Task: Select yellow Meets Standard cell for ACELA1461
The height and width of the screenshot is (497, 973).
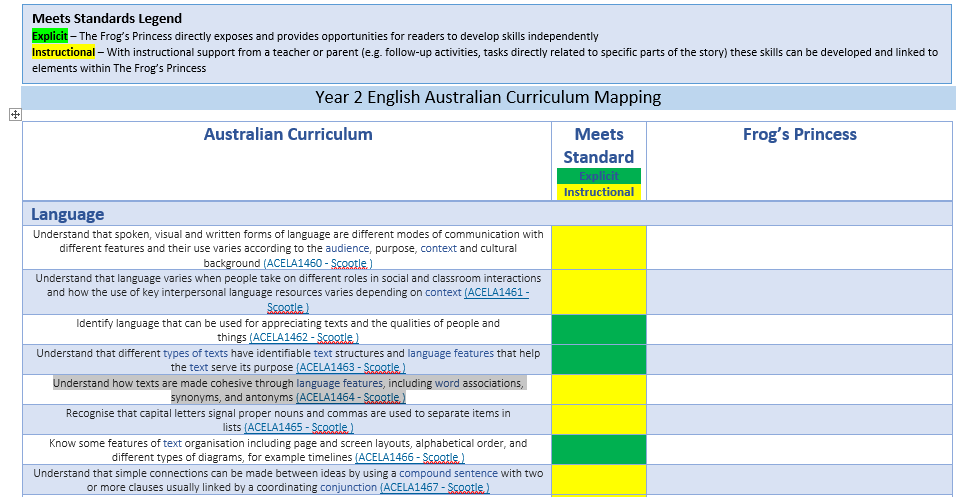Action: point(599,292)
